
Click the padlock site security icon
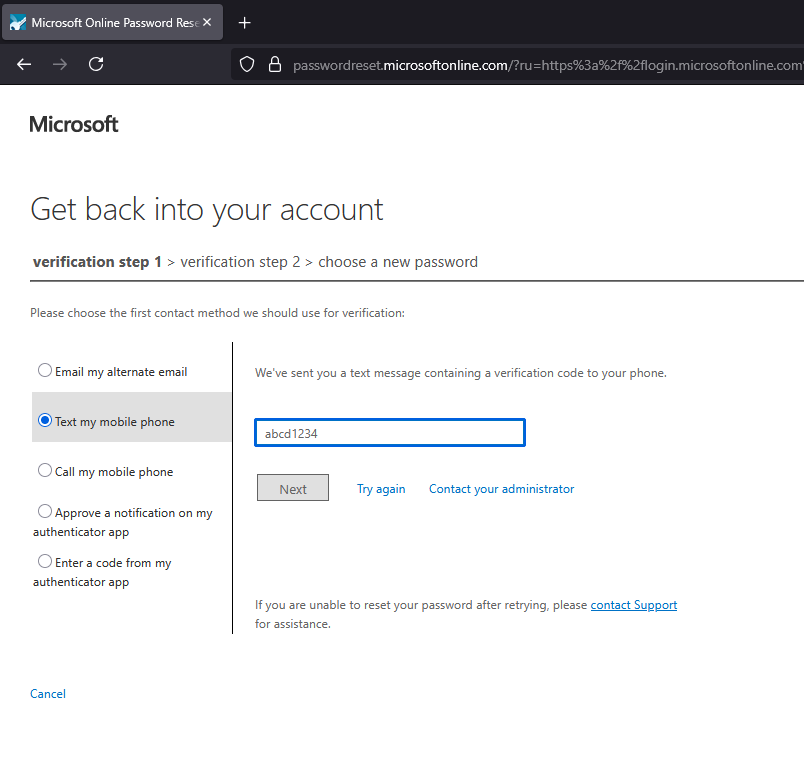tap(275, 64)
